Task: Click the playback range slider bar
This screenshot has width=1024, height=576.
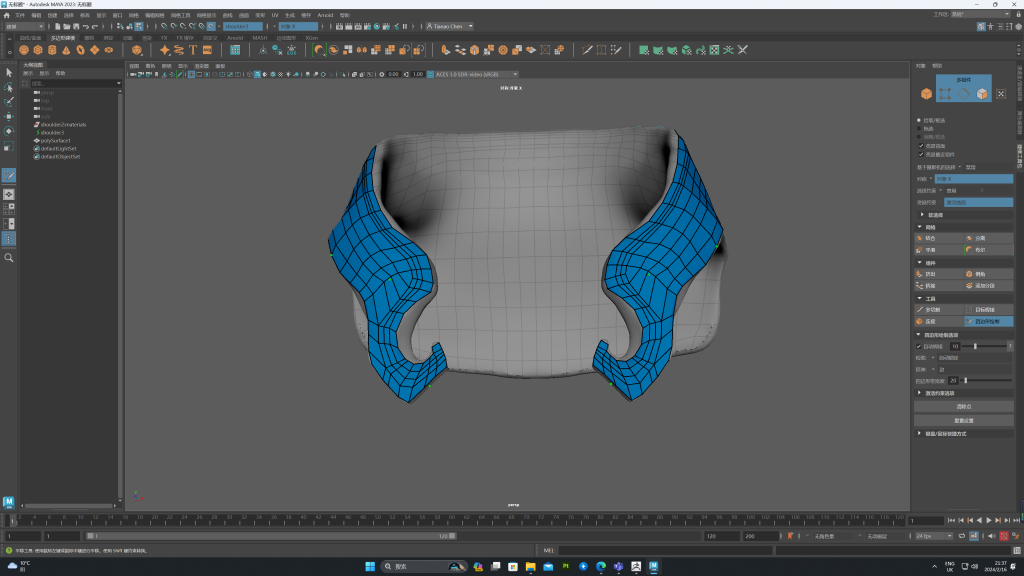Action: [x=271, y=536]
